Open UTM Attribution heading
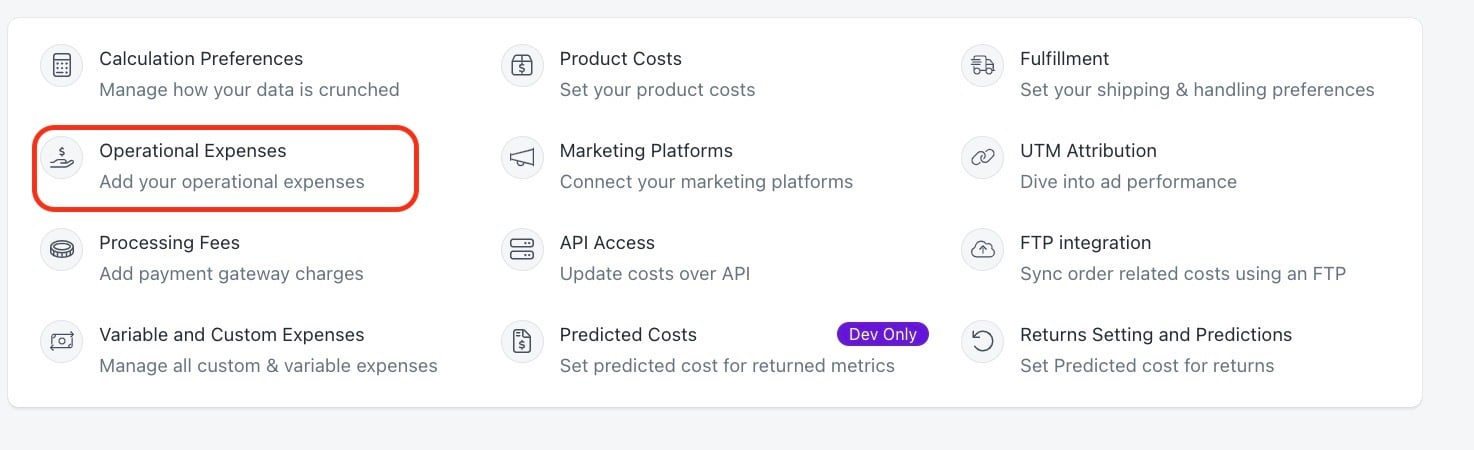The width and height of the screenshot is (1474, 450). point(1088,151)
